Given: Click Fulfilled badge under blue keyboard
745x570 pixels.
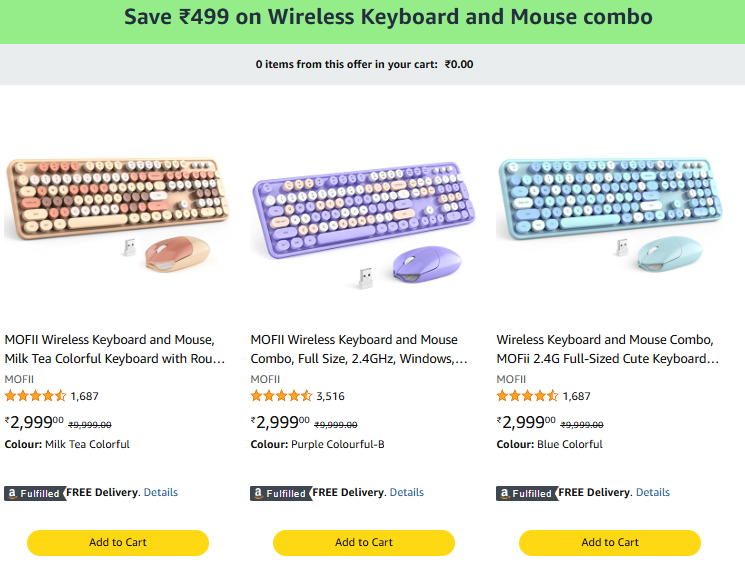Looking at the screenshot, I should 526,493.
